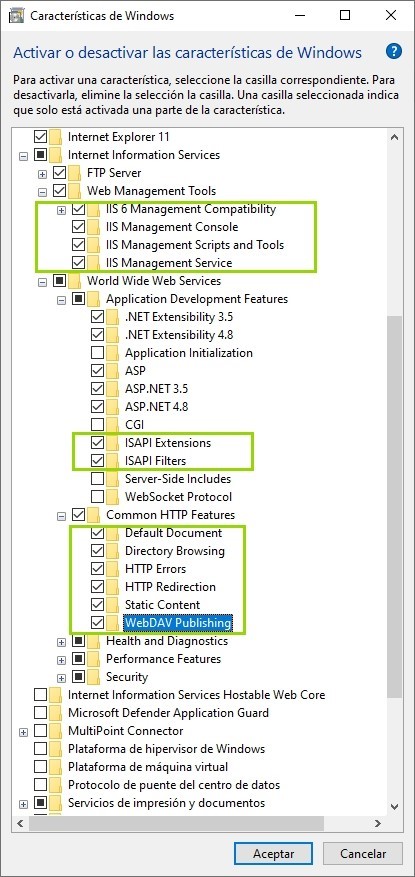The height and width of the screenshot is (877, 415).
Task: Select the Internet Explorer 11 folder icon
Action: [55, 137]
